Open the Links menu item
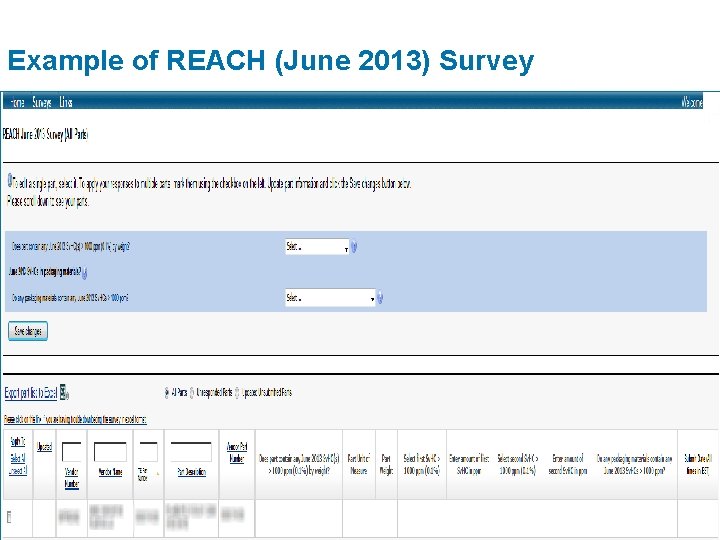The height and width of the screenshot is (540, 720). coord(66,102)
